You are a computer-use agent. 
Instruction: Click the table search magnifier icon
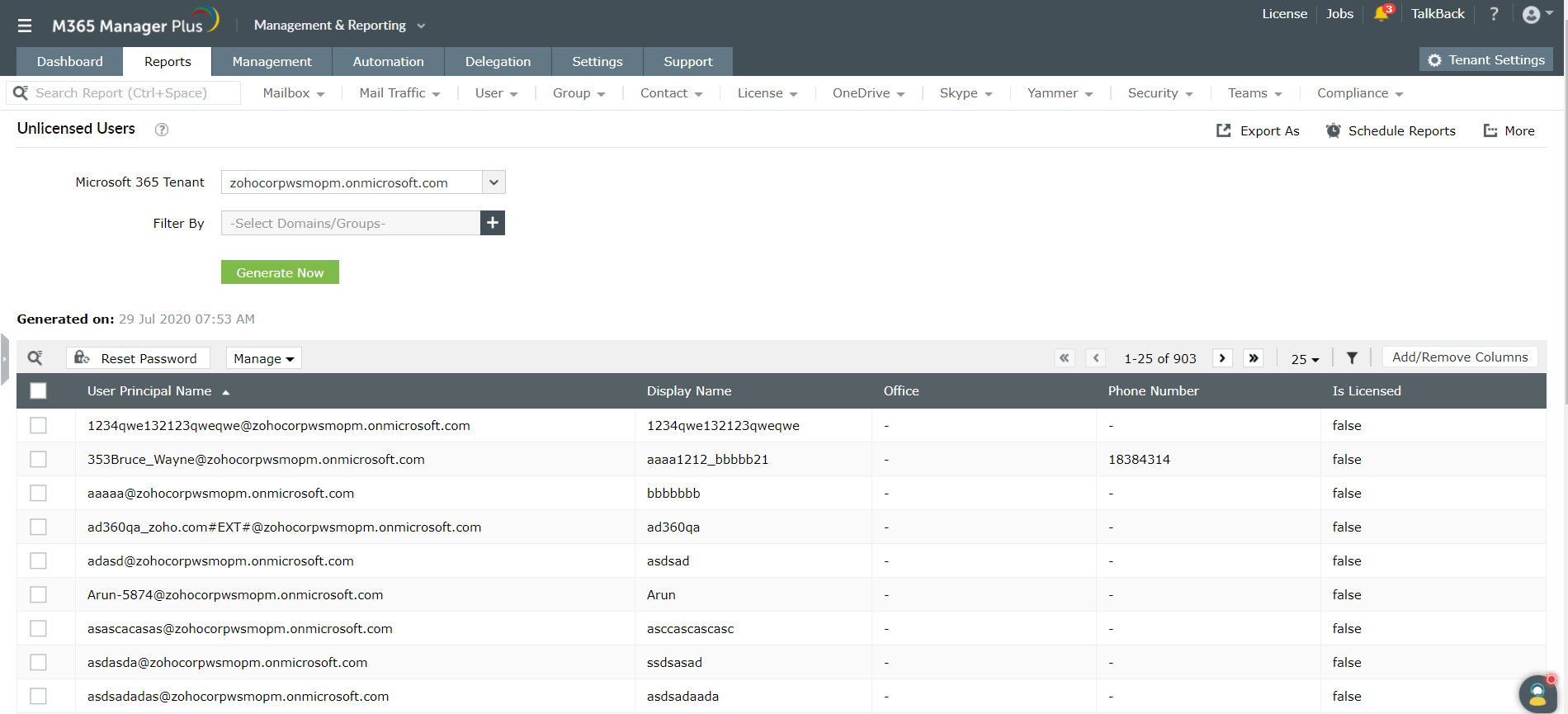[35, 358]
